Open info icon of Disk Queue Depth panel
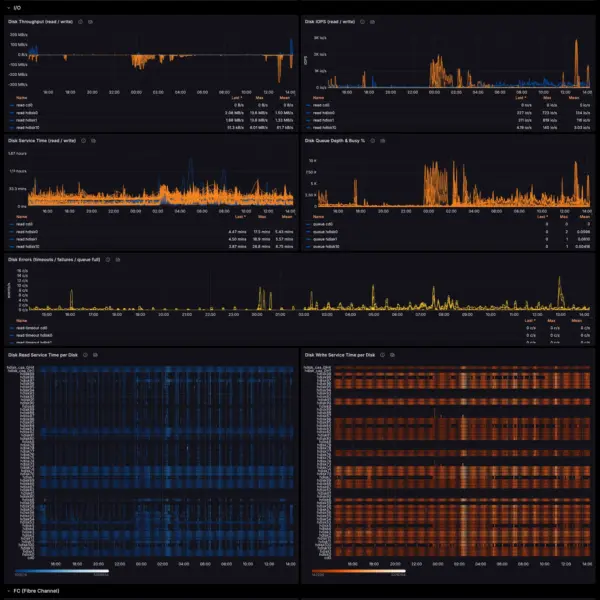The height and width of the screenshot is (600, 600). point(372,141)
